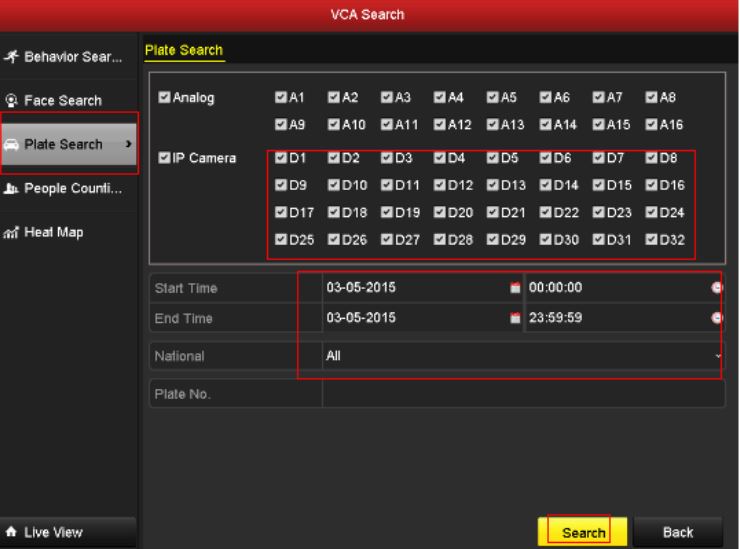Uncheck IP camera channel D31
The image size is (740, 549).
click(x=598, y=240)
